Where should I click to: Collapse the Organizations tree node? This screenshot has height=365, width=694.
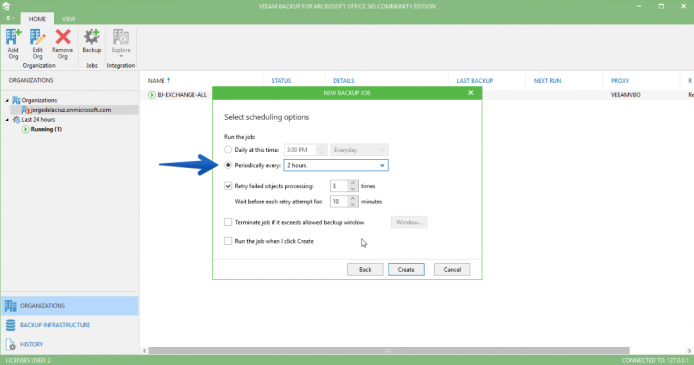click(7, 100)
